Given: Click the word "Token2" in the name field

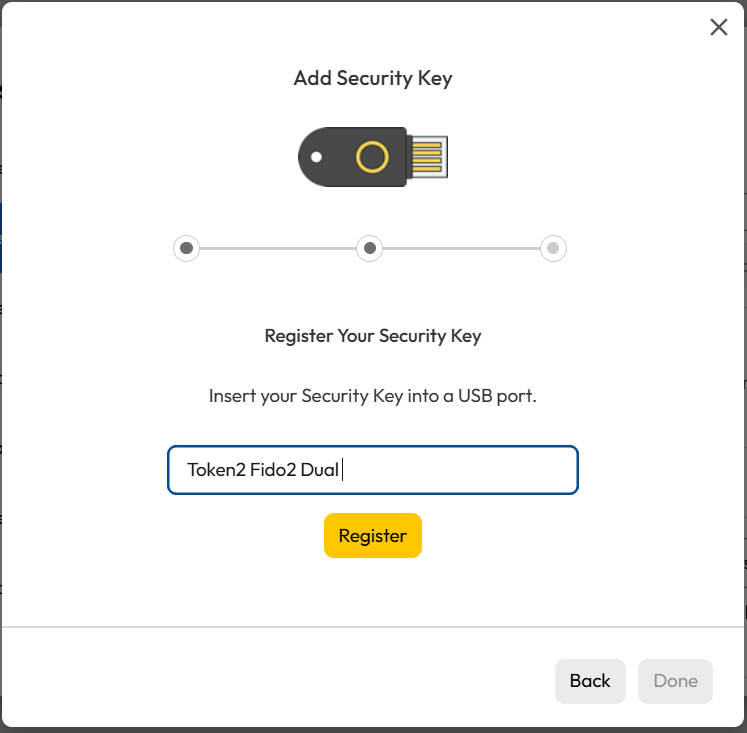Looking at the screenshot, I should click(216, 470).
